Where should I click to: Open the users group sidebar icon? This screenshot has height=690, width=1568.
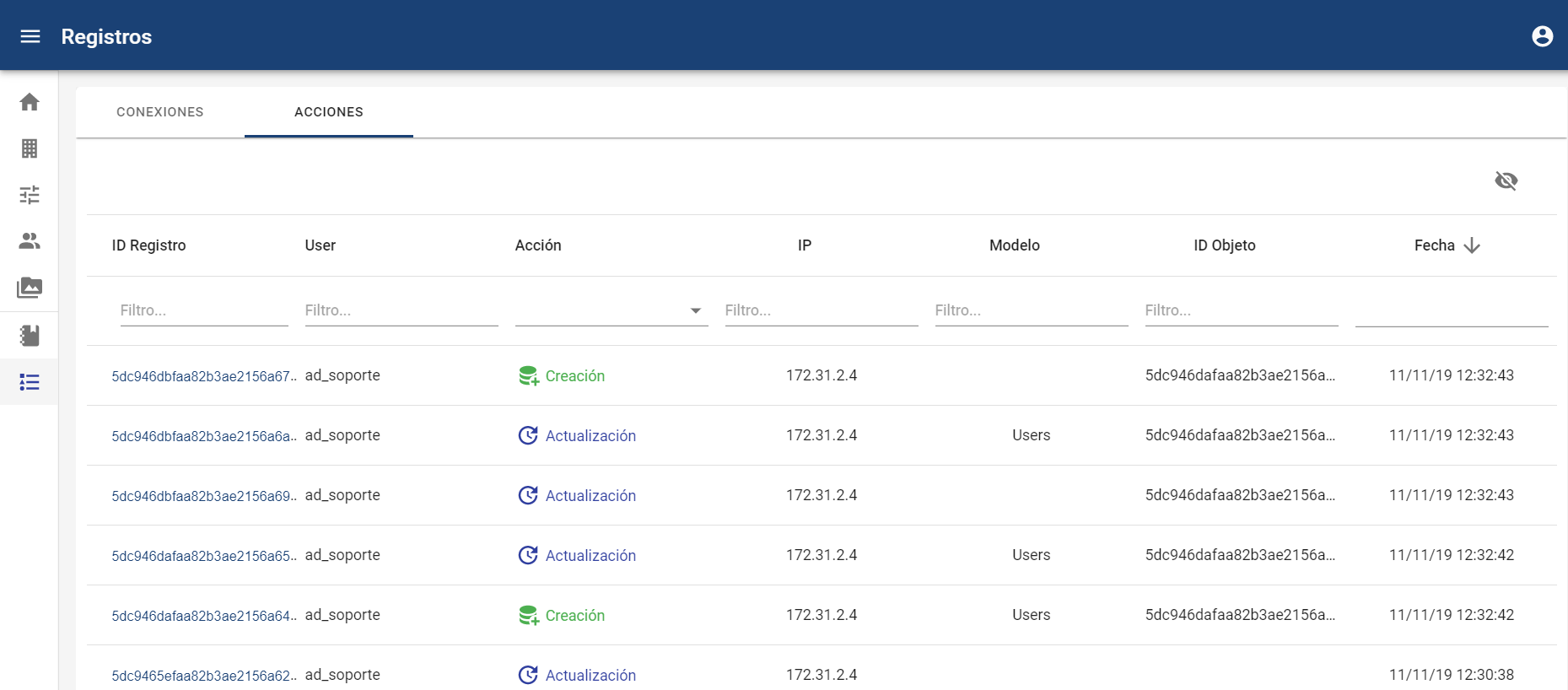click(x=30, y=241)
